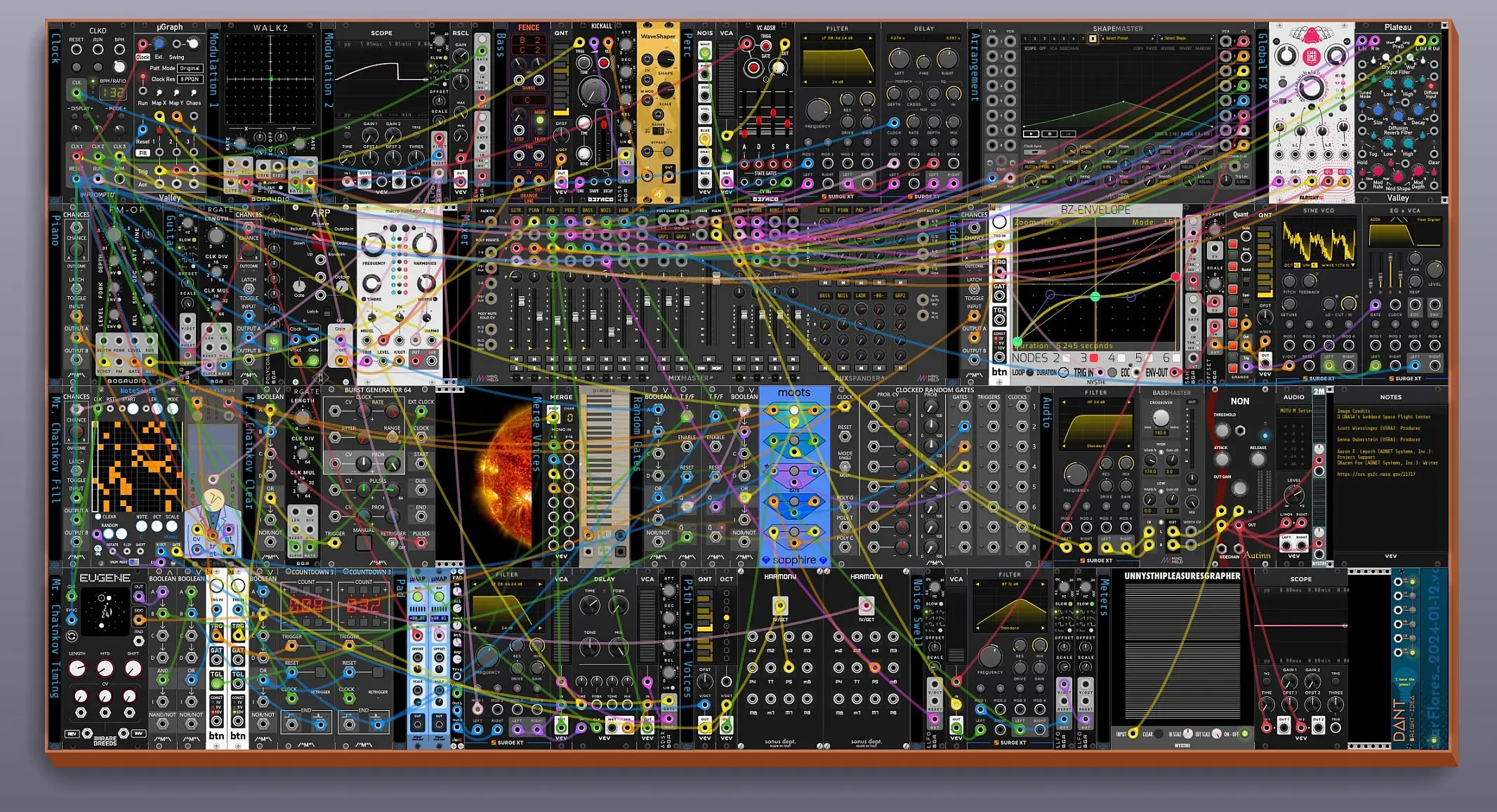1497x812 pixels.
Task: Click the MANUAL button on Burst Generator 64
Action: (364, 543)
